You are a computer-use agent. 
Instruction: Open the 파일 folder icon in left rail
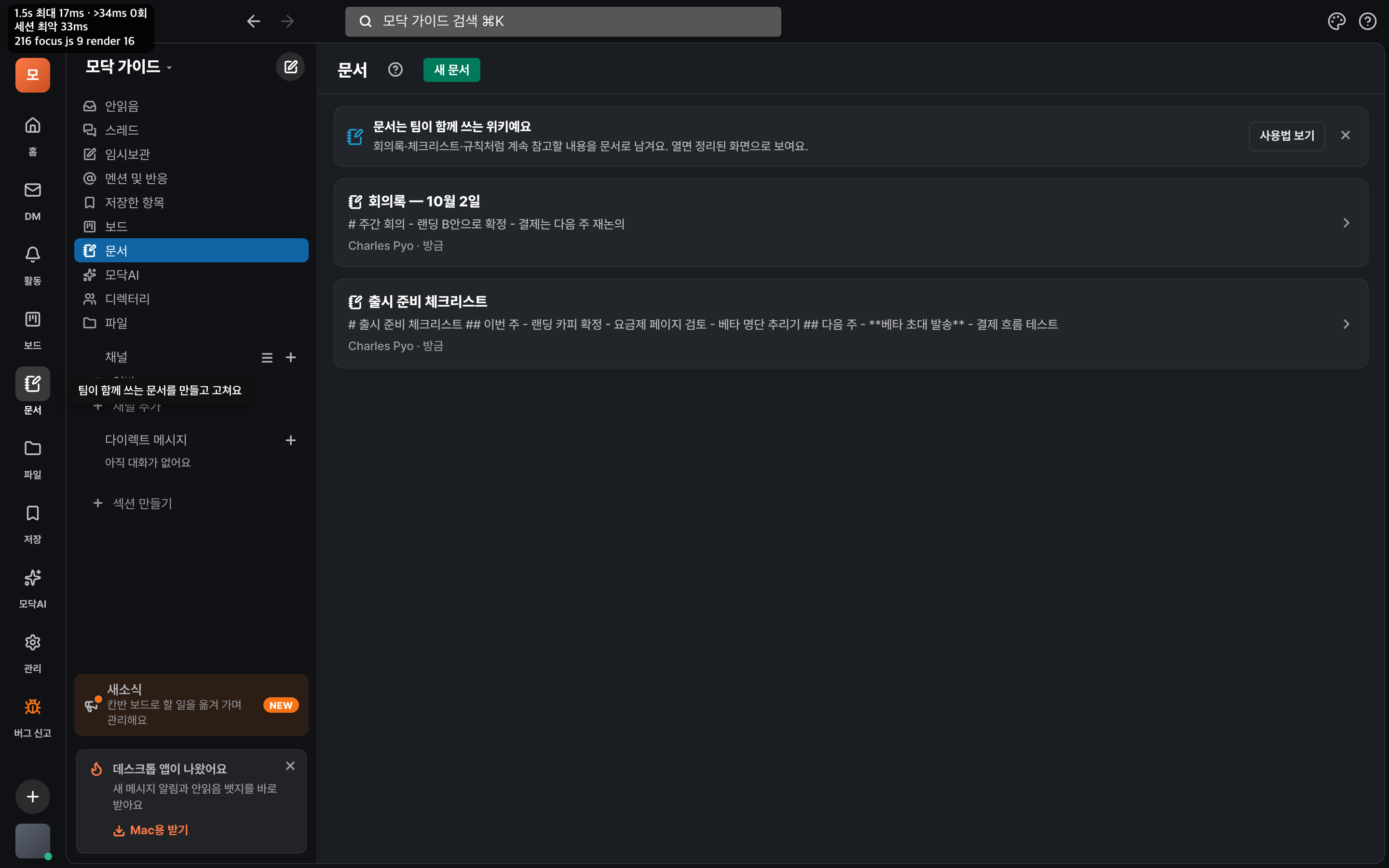click(x=33, y=448)
